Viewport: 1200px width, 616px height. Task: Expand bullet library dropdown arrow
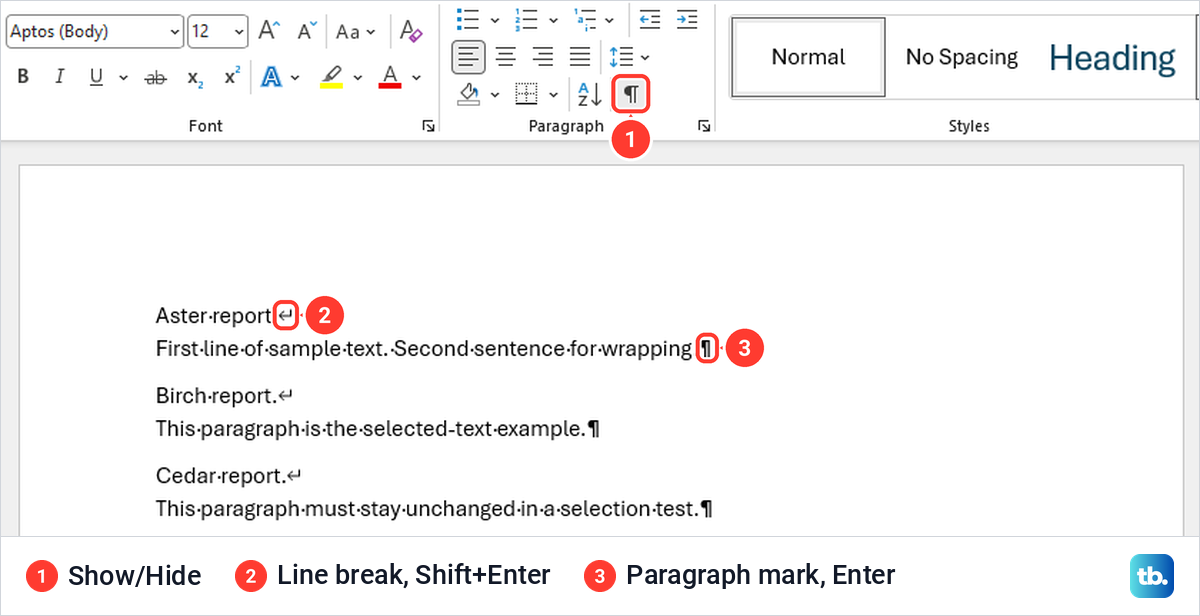point(494,18)
